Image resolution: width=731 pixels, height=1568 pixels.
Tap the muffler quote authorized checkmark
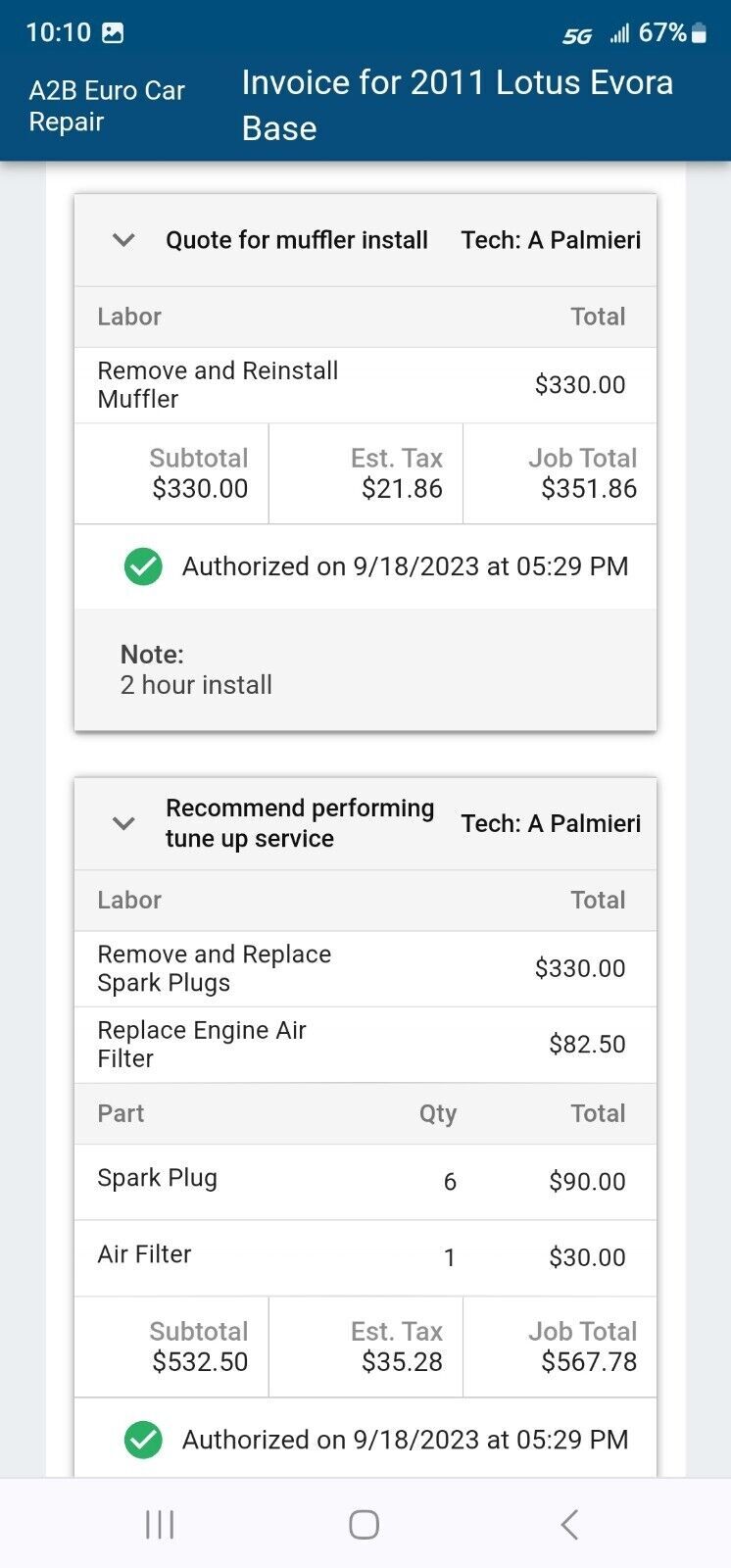[143, 566]
